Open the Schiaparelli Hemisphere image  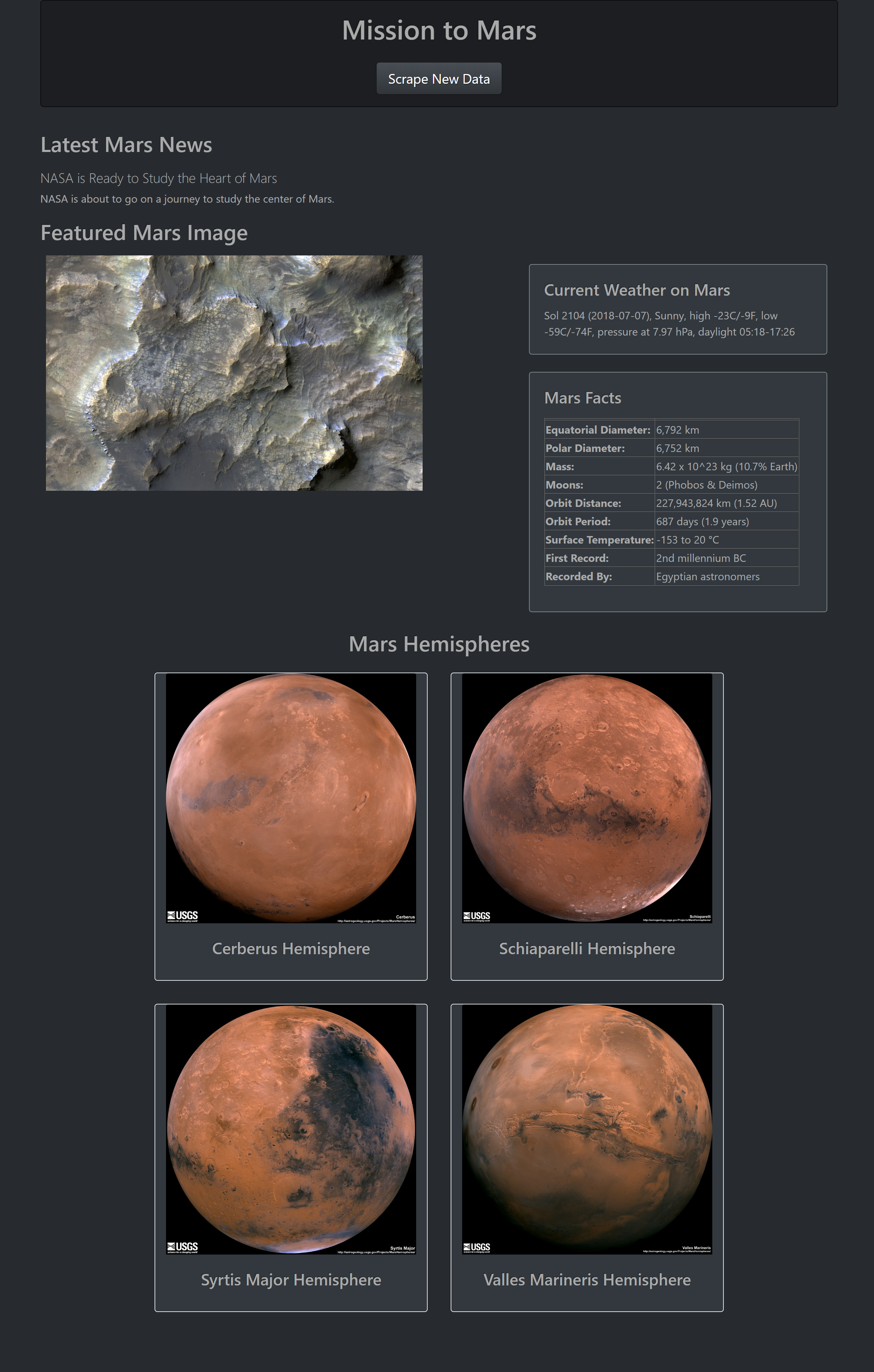point(586,798)
